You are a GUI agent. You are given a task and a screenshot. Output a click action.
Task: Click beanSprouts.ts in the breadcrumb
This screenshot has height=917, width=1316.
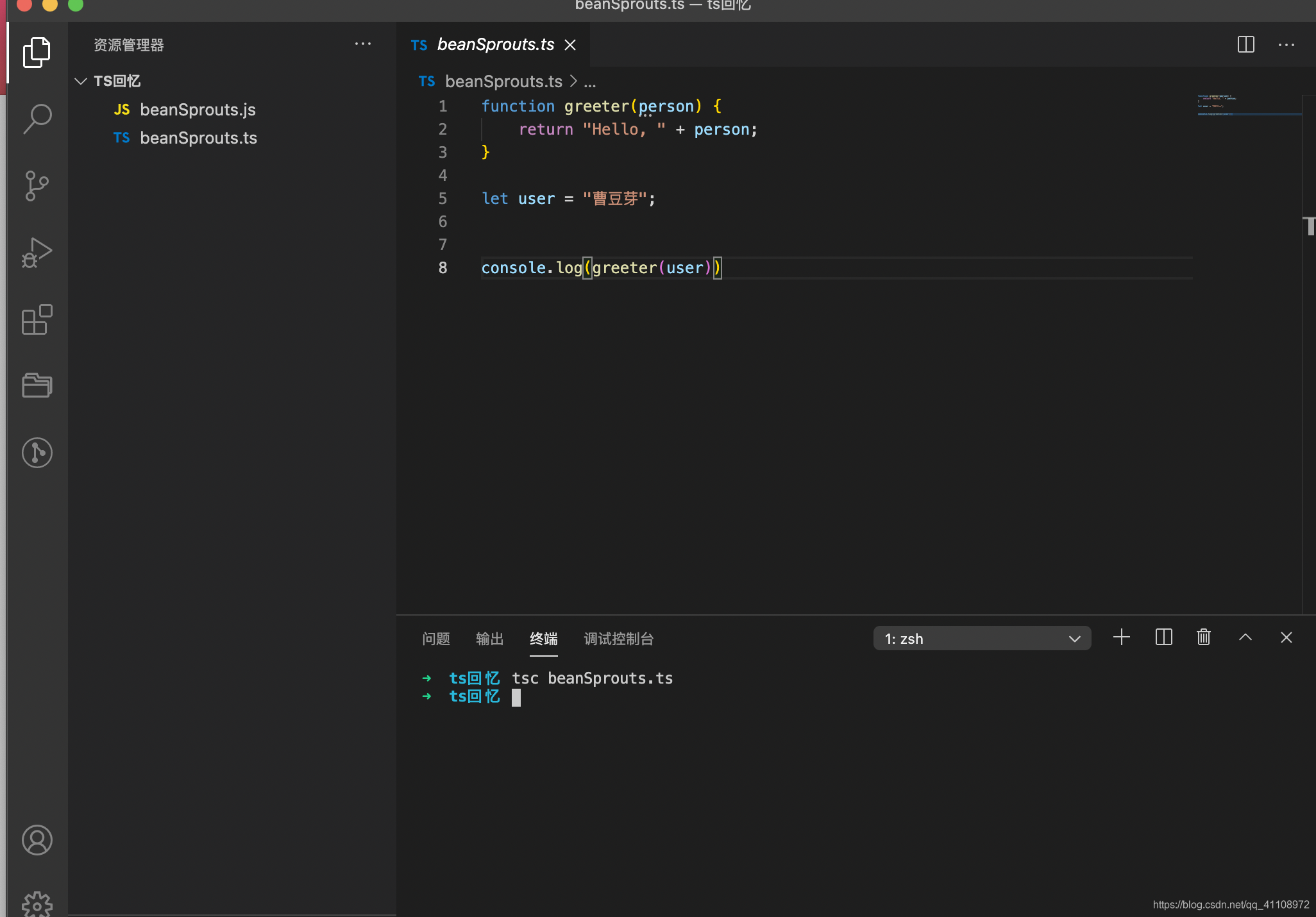tap(503, 81)
